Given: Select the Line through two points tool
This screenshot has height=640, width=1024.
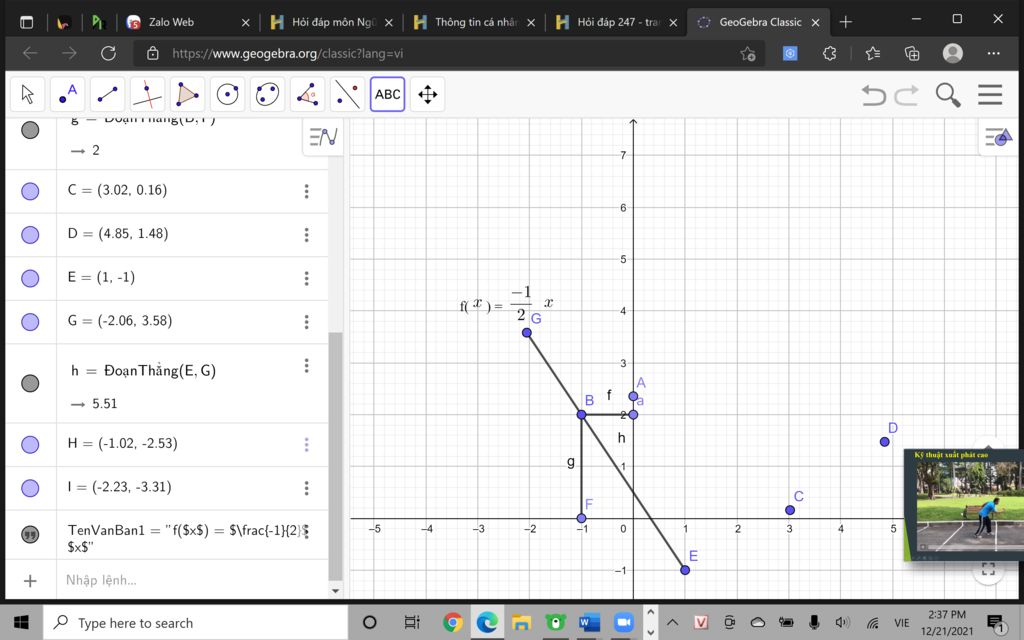Looking at the screenshot, I should [x=108, y=94].
